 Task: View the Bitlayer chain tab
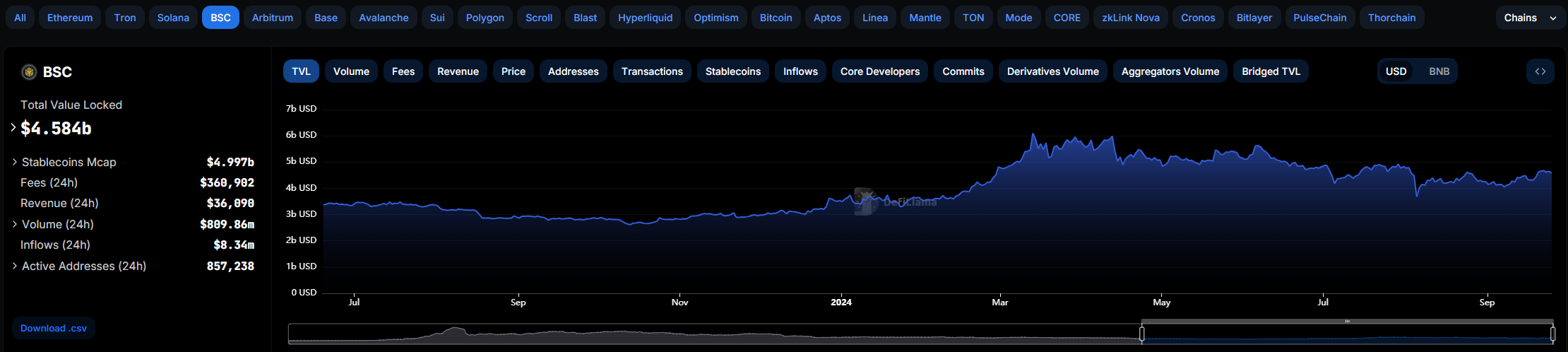pos(1254,18)
